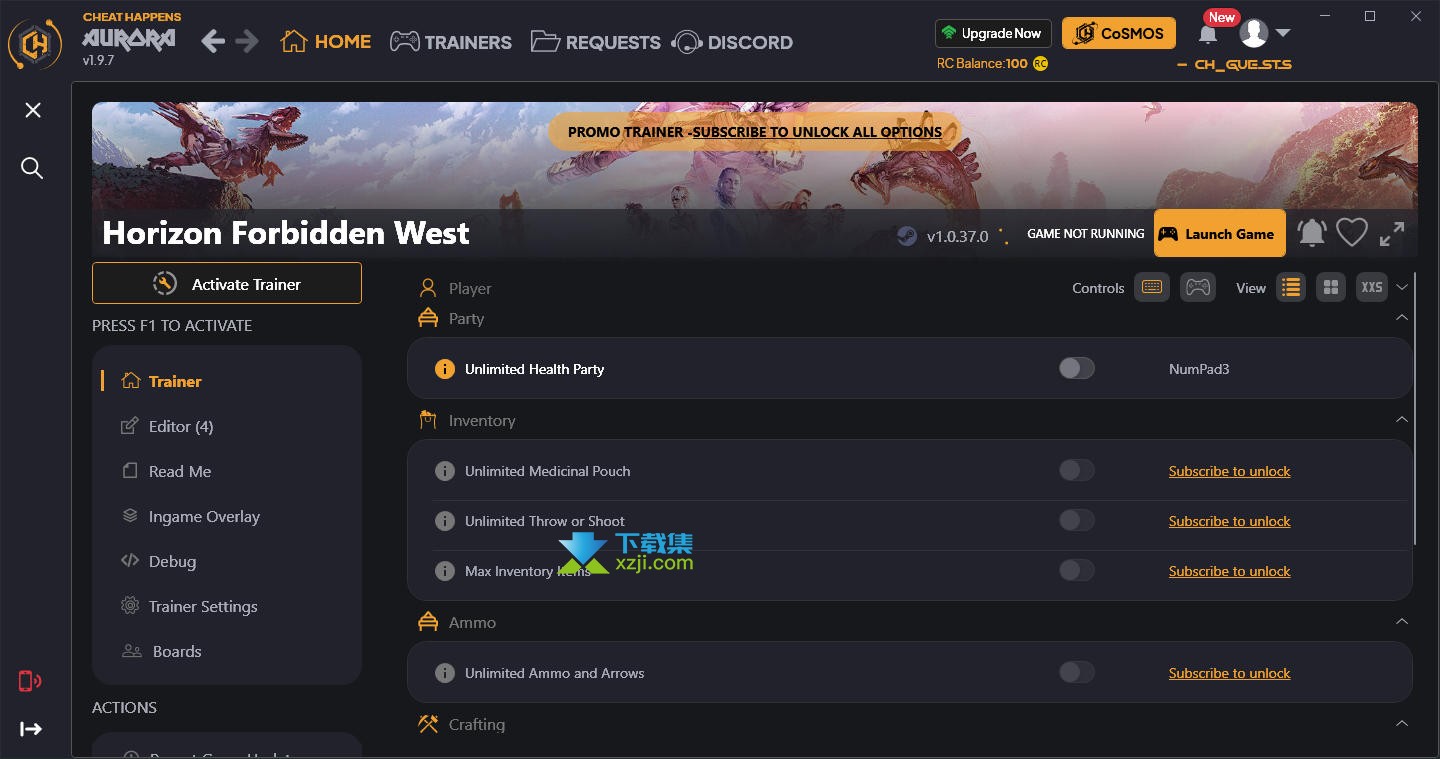Toggle Unlimited Medicinal Pouch switch
This screenshot has height=759, width=1440.
(x=1077, y=471)
